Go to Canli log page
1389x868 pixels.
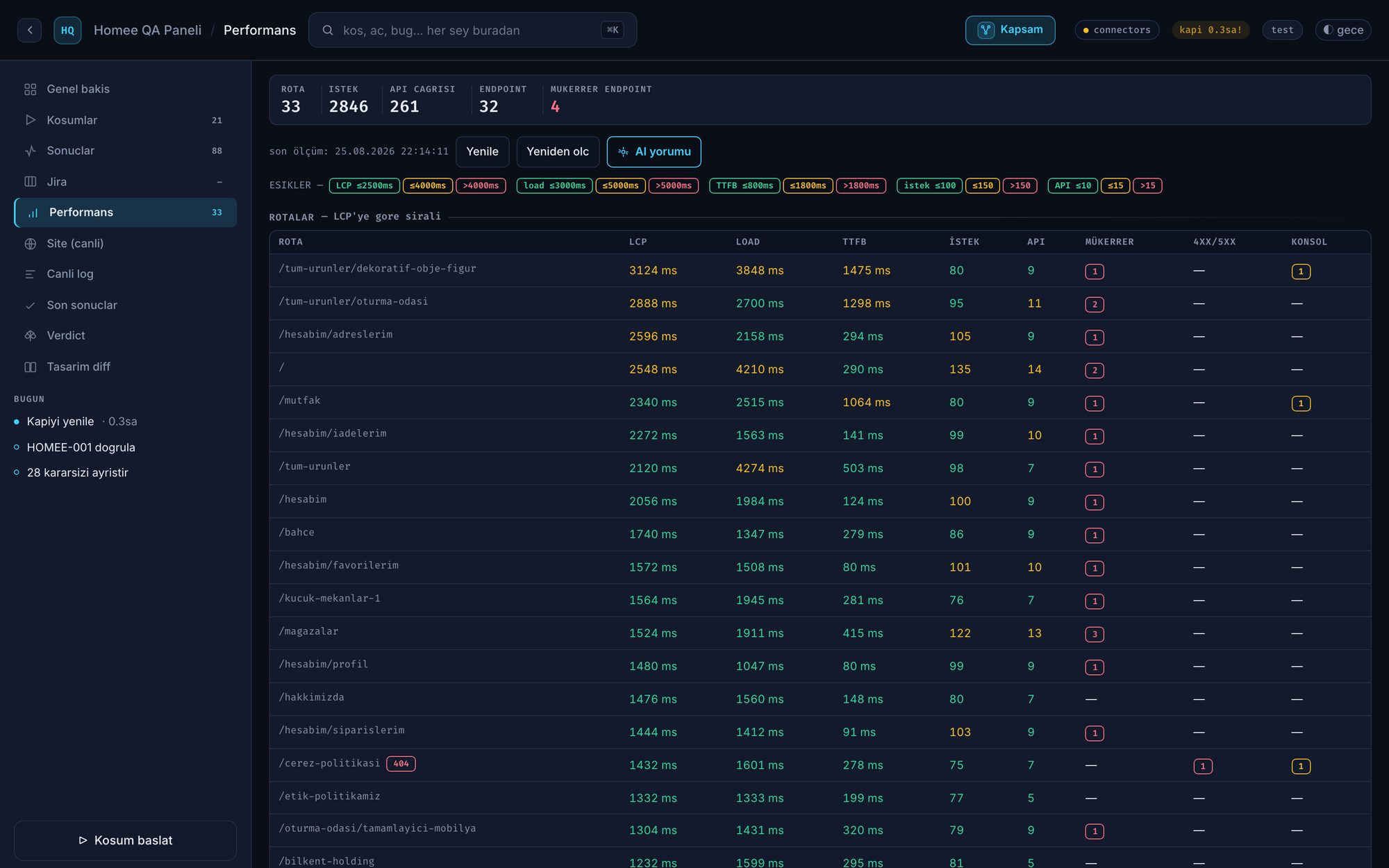125,274
